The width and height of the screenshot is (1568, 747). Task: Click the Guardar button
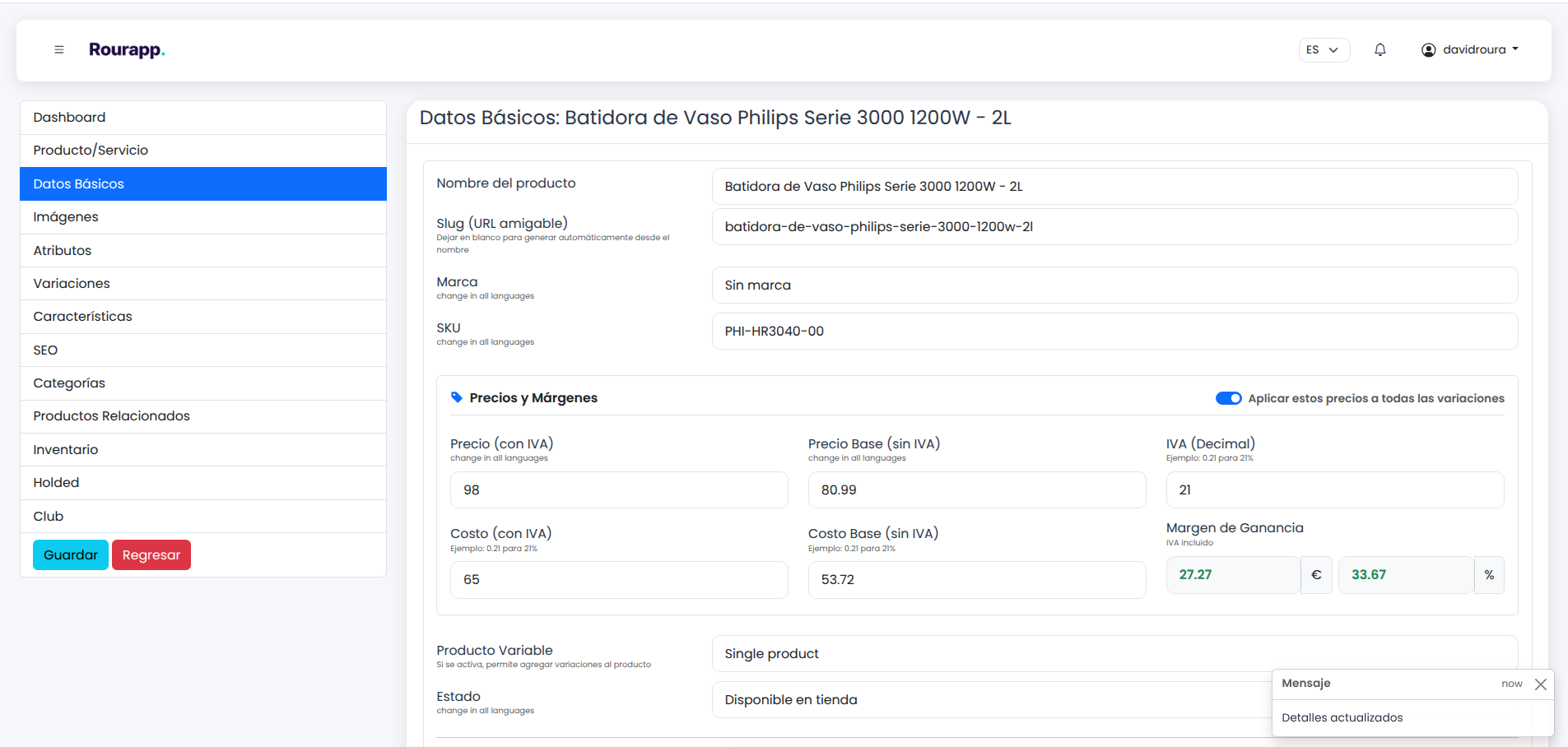point(71,555)
